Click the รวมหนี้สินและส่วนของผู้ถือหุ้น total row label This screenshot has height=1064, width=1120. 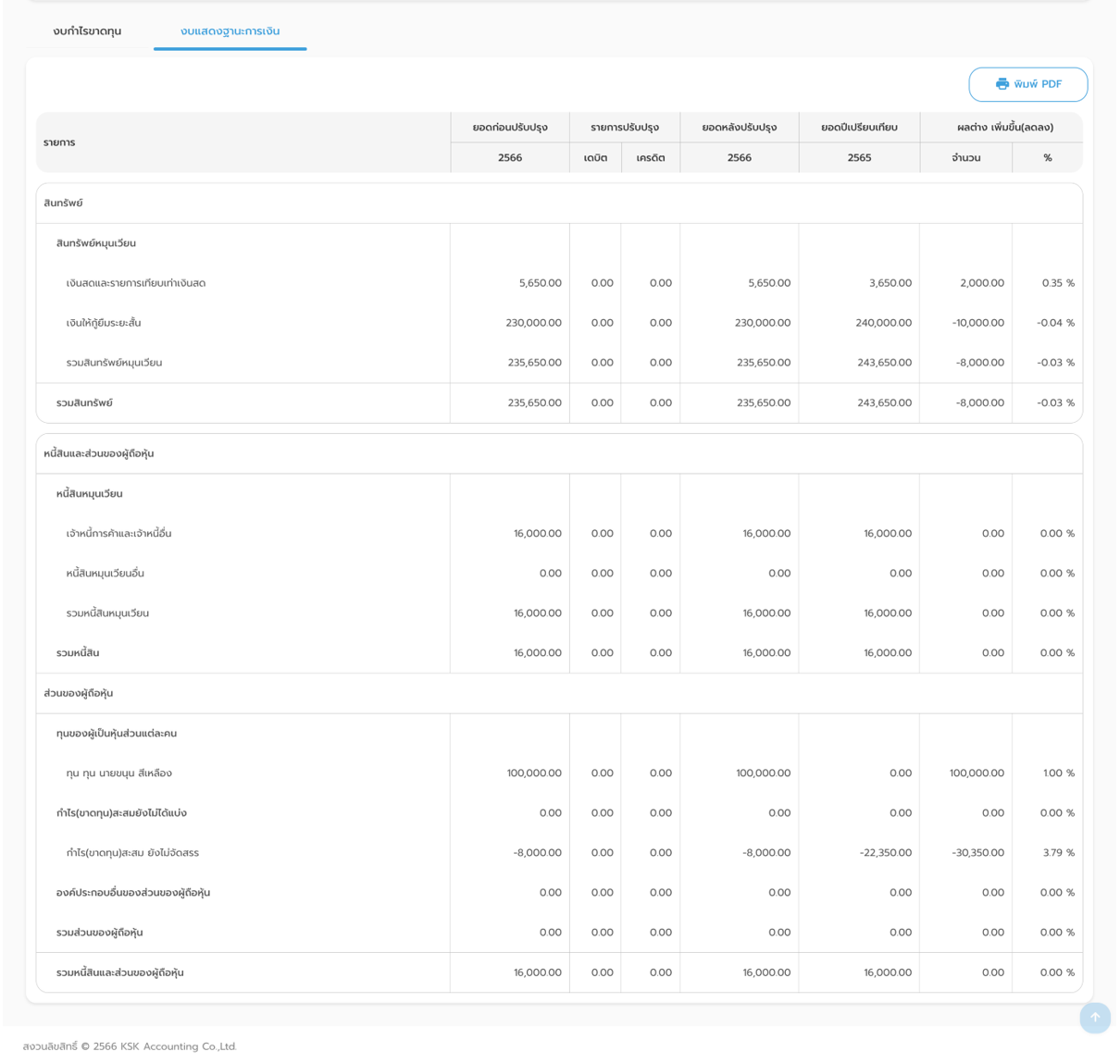pyautogui.click(x=119, y=973)
